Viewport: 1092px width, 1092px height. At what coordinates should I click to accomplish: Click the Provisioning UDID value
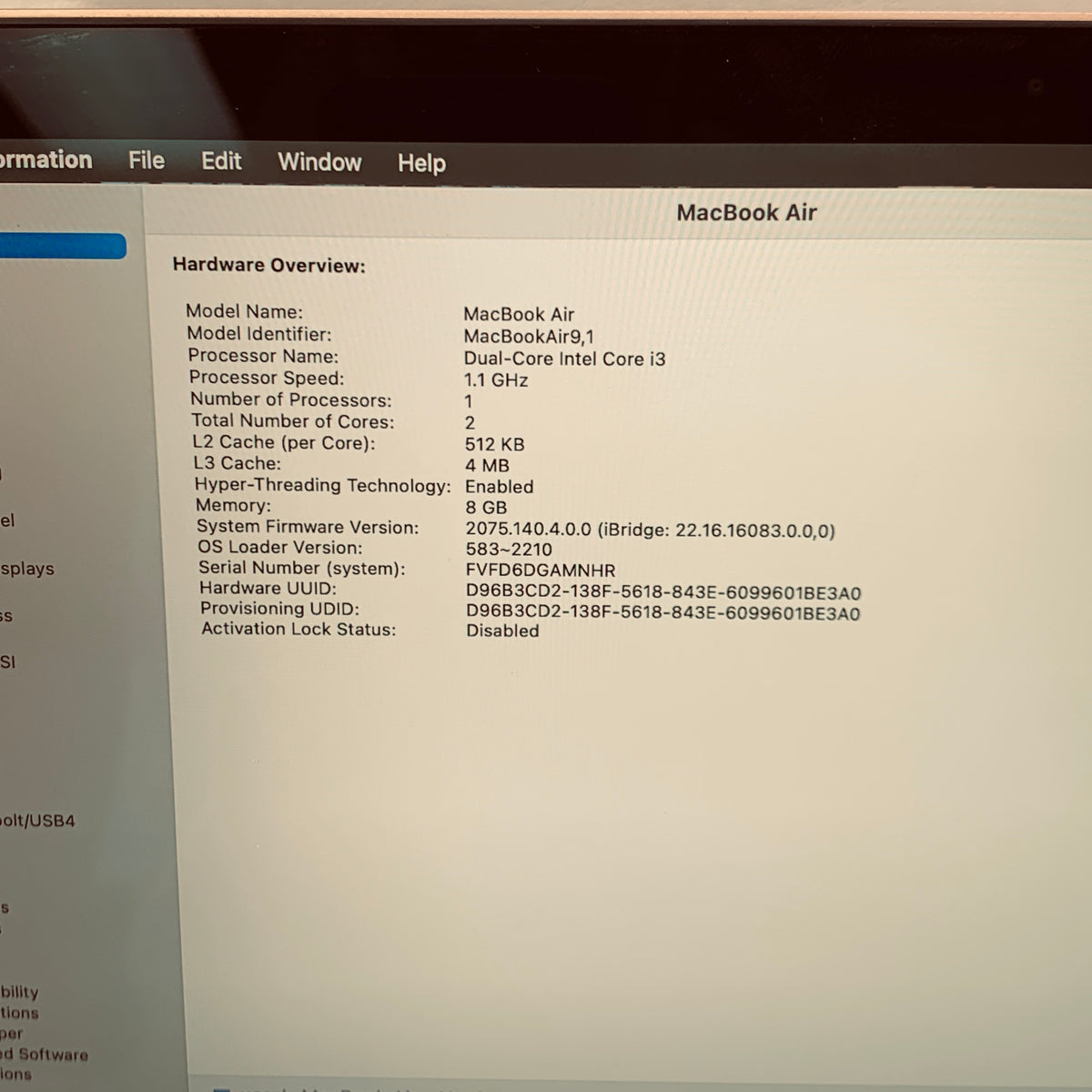point(663,613)
